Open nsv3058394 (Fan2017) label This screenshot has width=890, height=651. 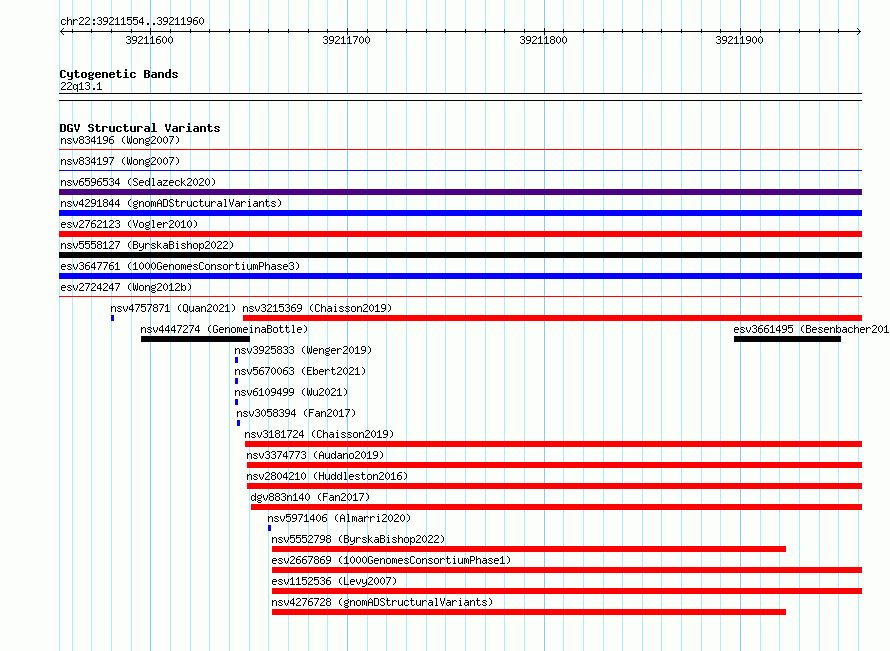pyautogui.click(x=296, y=413)
